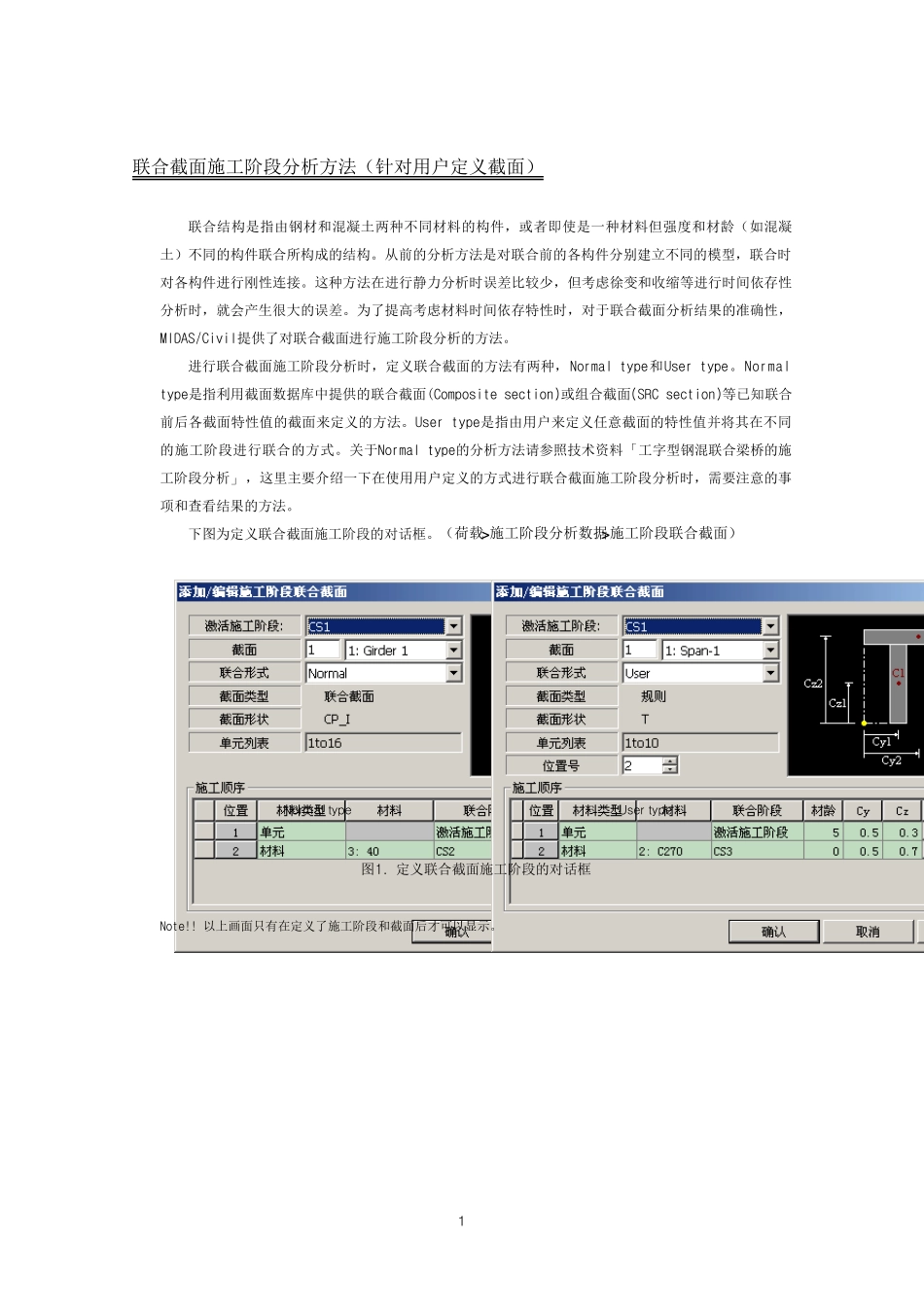This screenshot has height=1307, width=924.
Task: Click the 材料 column header in the left table
Action: click(389, 810)
